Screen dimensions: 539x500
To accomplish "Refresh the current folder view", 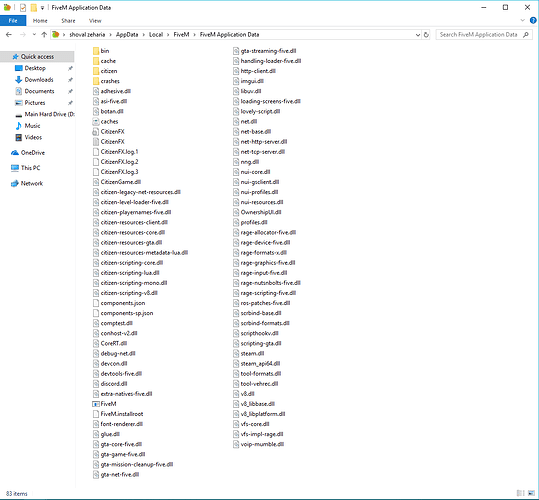I will tap(426, 35).
